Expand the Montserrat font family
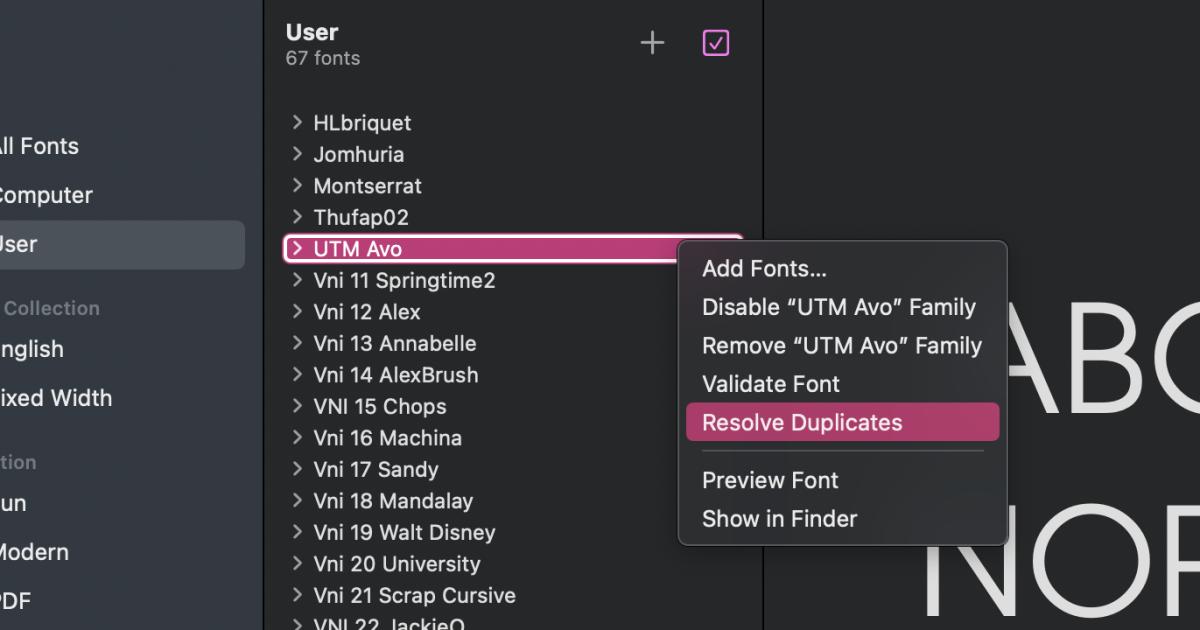 coord(297,185)
